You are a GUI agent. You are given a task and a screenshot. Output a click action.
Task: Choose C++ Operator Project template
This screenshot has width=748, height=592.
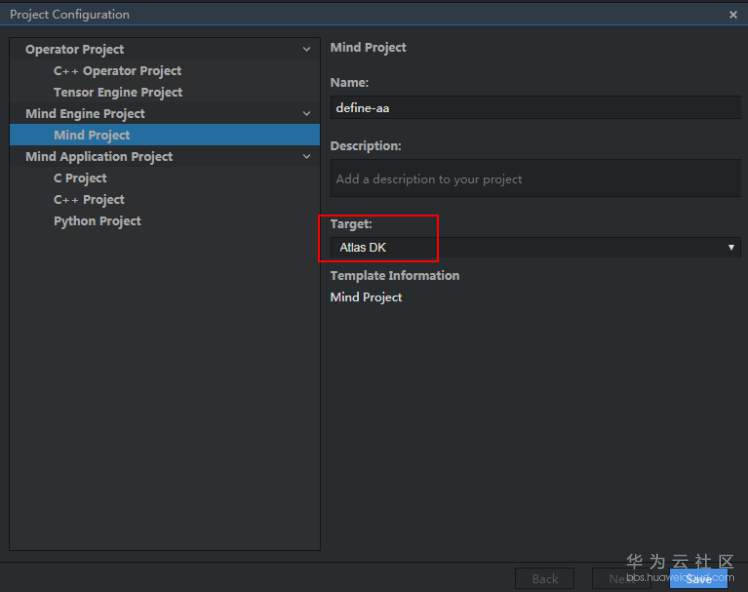point(117,71)
